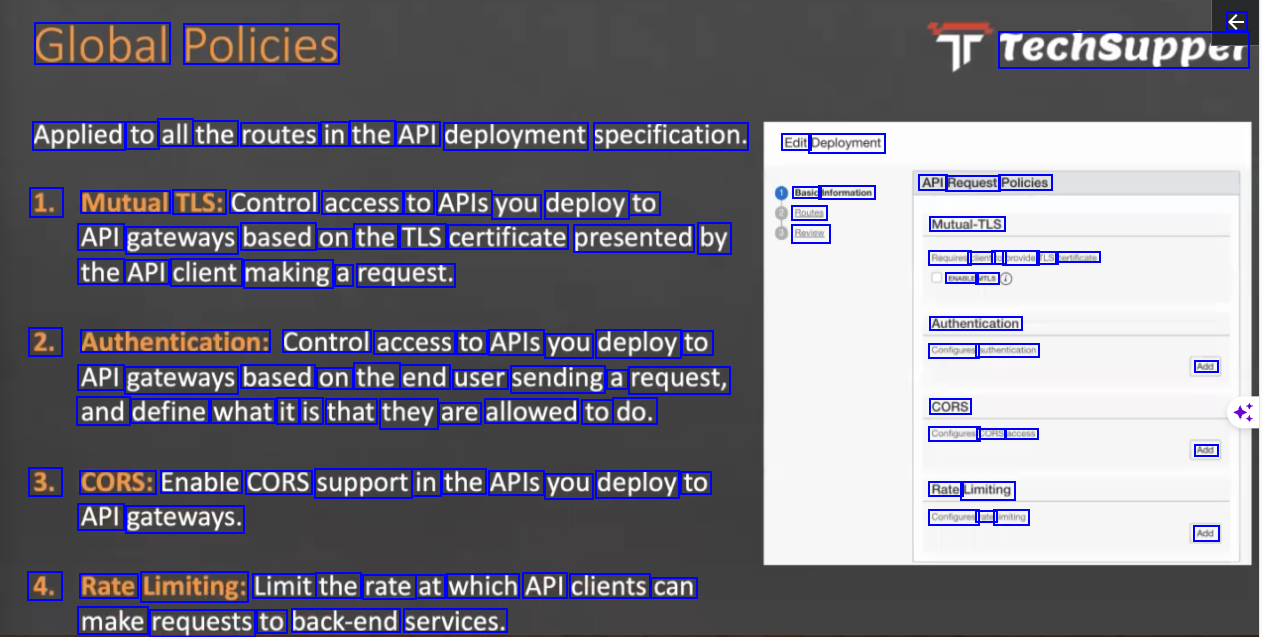
Task: Click the Global Policies slide heading
Action: click(187, 45)
